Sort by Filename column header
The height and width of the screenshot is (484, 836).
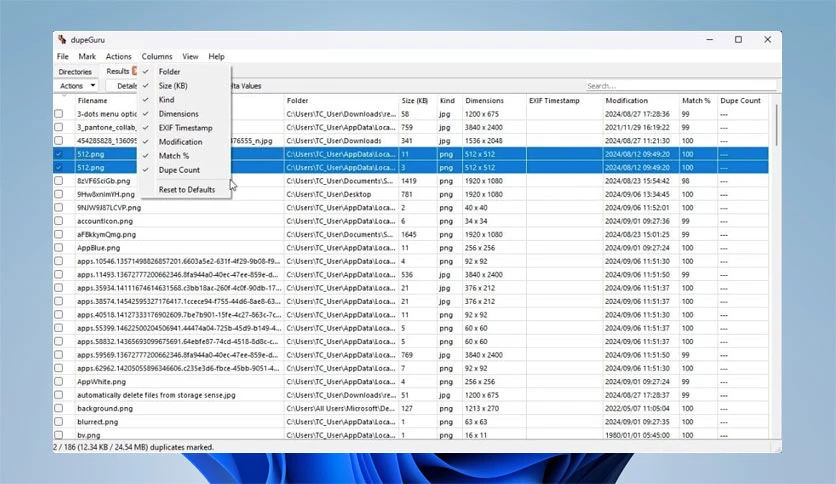click(x=92, y=100)
